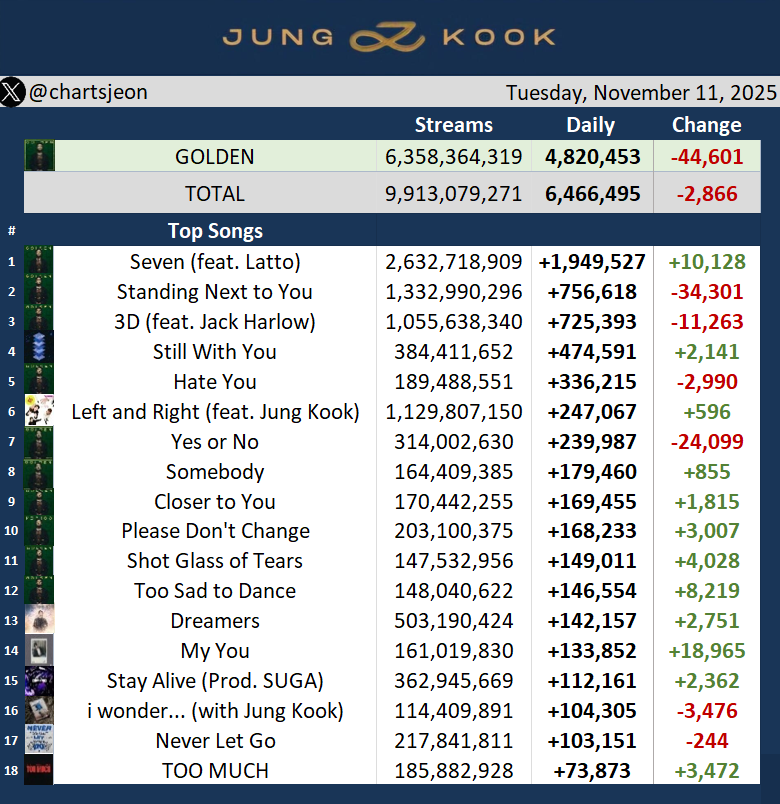Select Dreamers streams 503,190,424

click(453, 621)
